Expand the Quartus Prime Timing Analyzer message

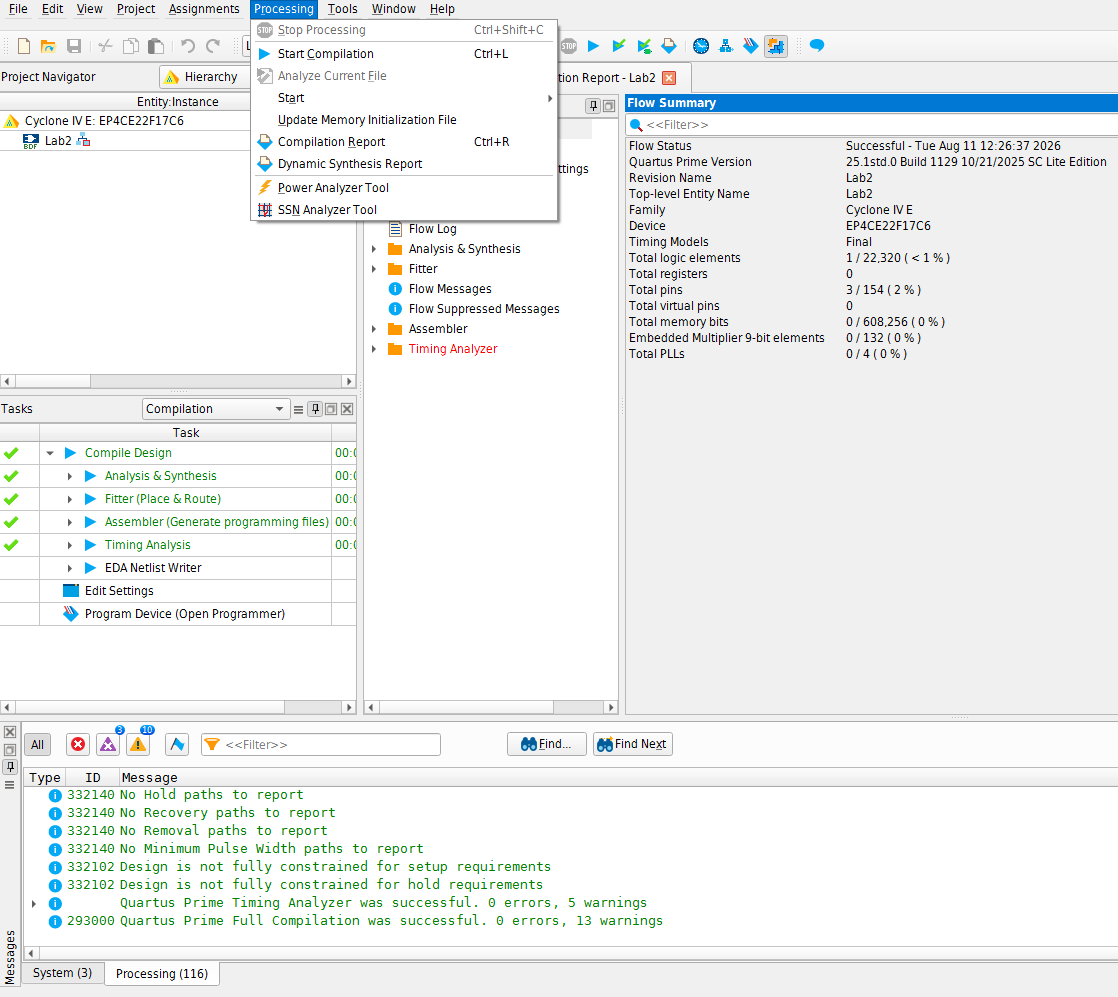point(34,903)
